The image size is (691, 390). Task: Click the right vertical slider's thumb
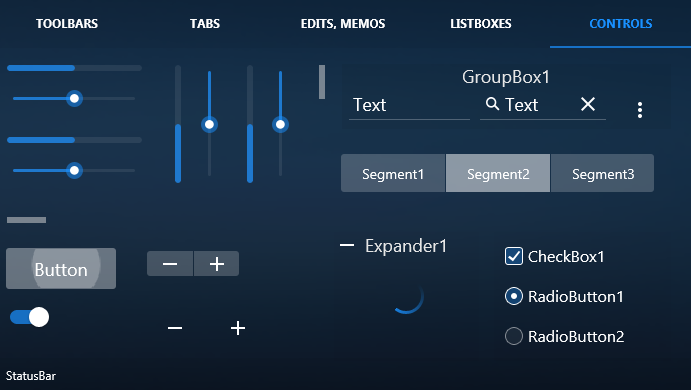tap(280, 124)
